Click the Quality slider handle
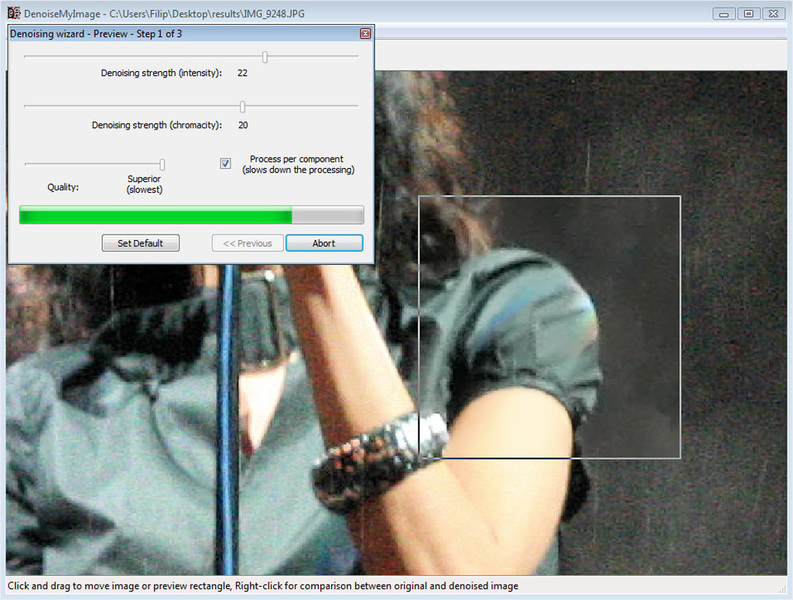The height and width of the screenshot is (600, 793). [162, 164]
